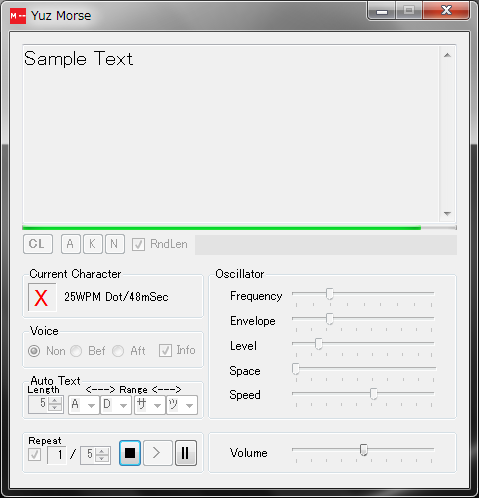
Task: Pause playback with the pause button
Action: (186, 453)
